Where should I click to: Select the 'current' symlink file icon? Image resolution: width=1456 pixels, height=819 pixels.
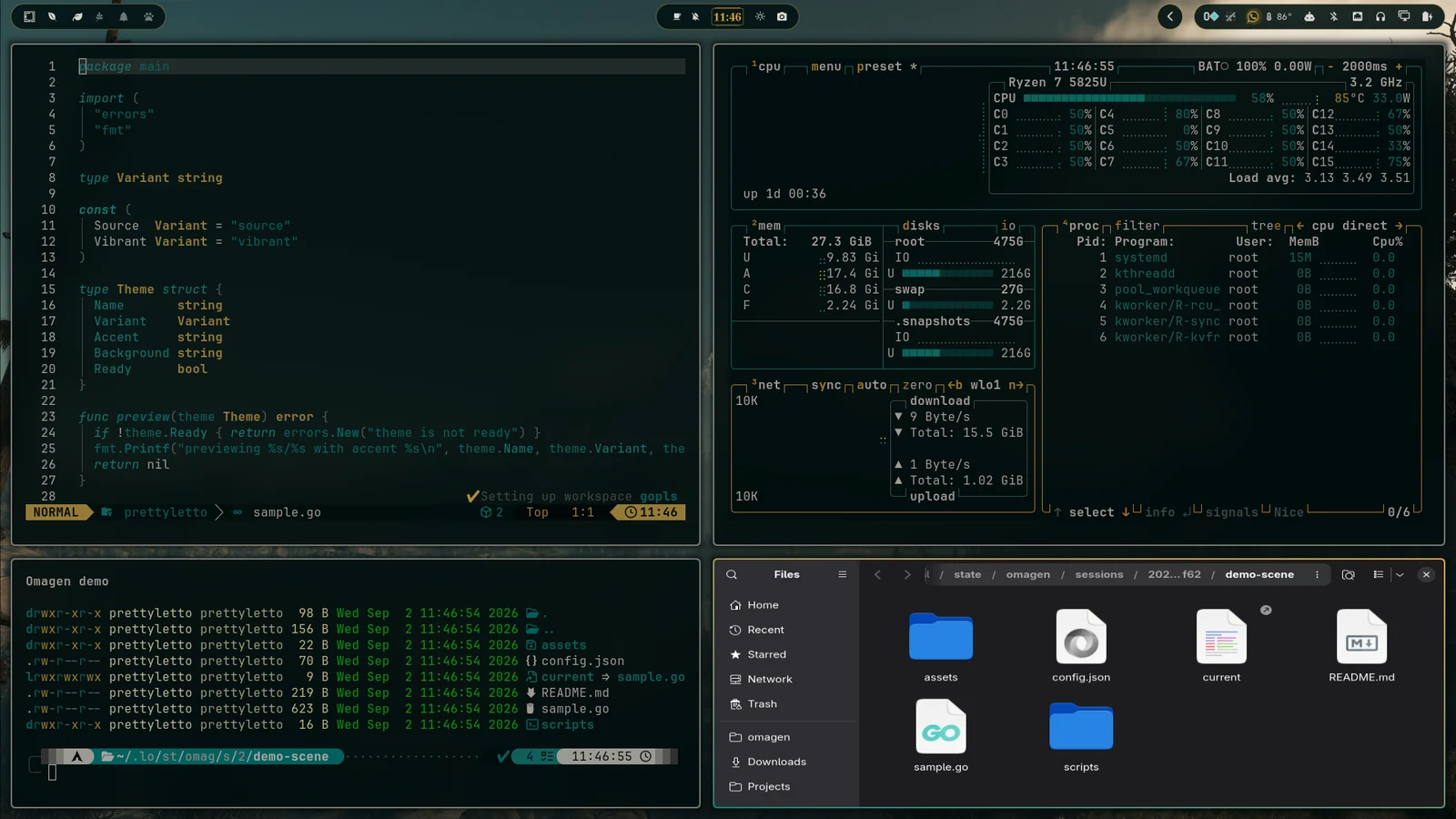click(1221, 636)
